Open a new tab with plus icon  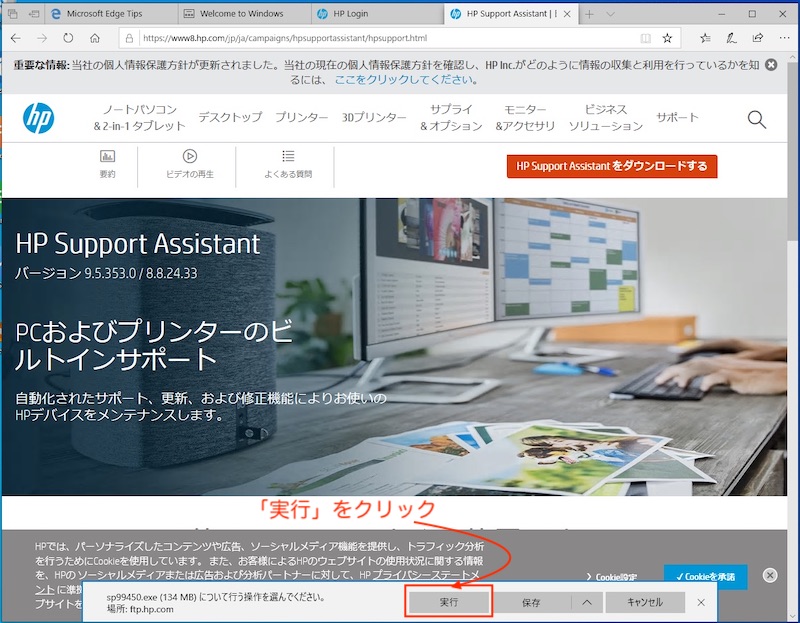tap(589, 14)
